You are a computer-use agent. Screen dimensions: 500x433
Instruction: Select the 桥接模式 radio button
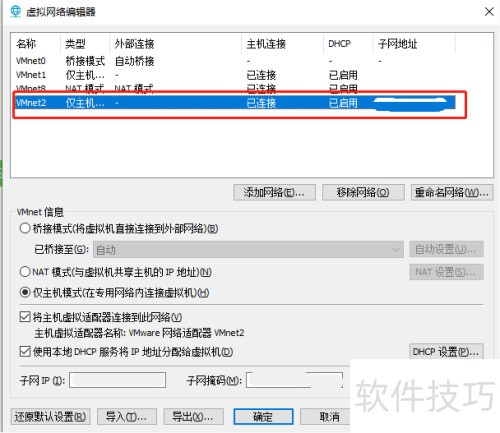pyautogui.click(x=25, y=228)
